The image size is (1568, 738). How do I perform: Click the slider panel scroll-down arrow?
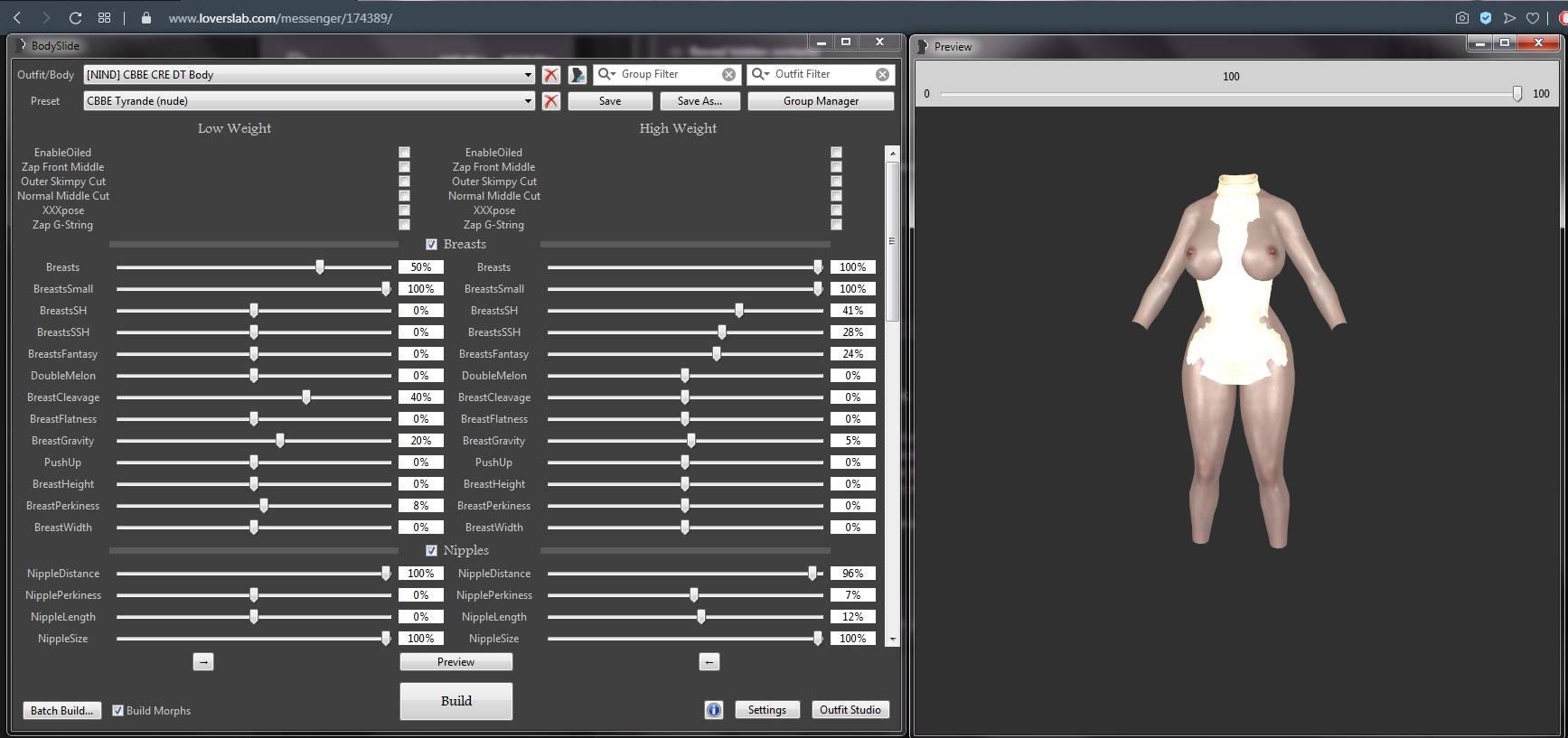[x=893, y=639]
